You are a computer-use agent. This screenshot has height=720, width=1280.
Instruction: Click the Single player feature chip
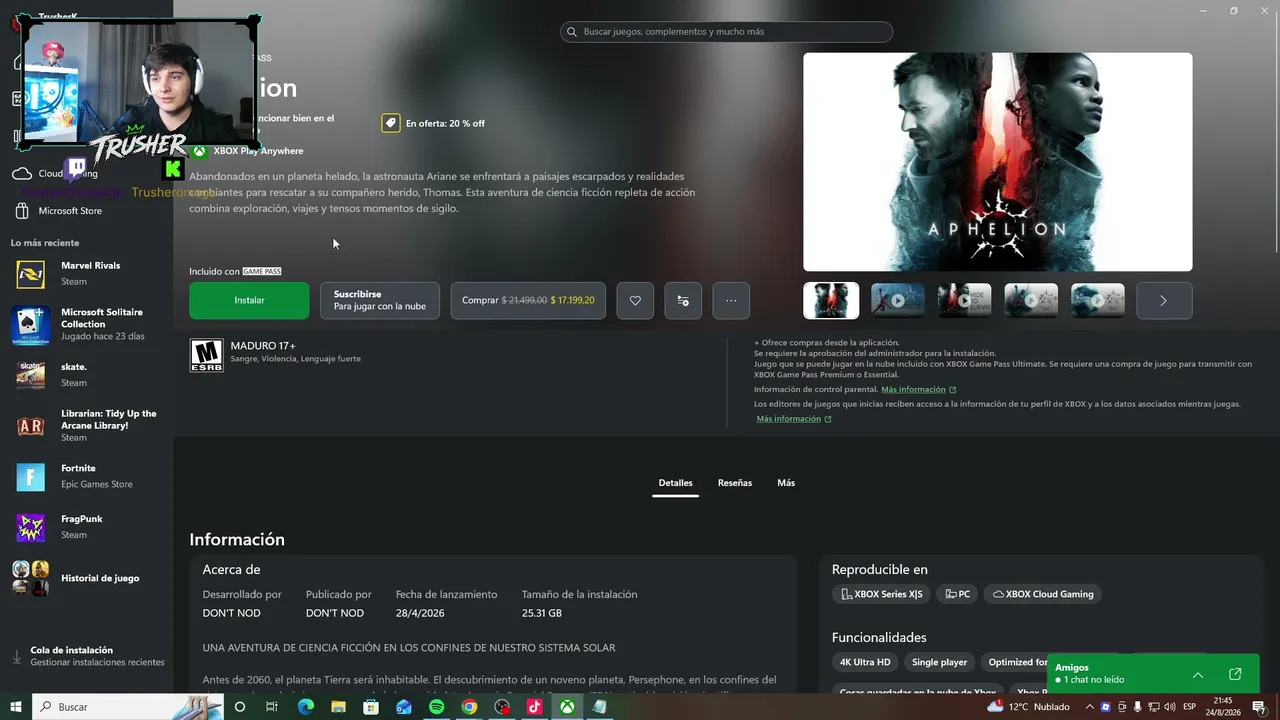(x=939, y=662)
